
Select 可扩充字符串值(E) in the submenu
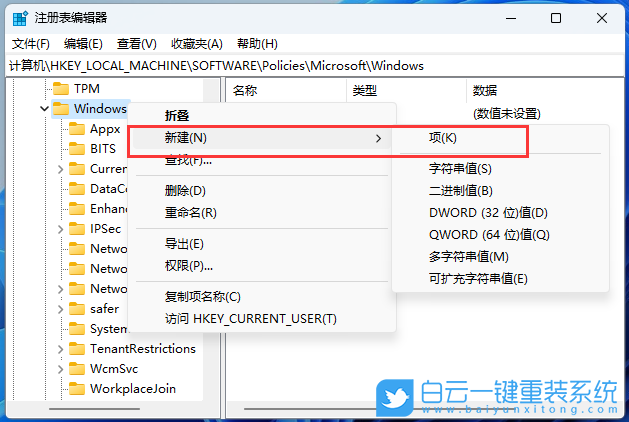pyautogui.click(x=500, y=279)
